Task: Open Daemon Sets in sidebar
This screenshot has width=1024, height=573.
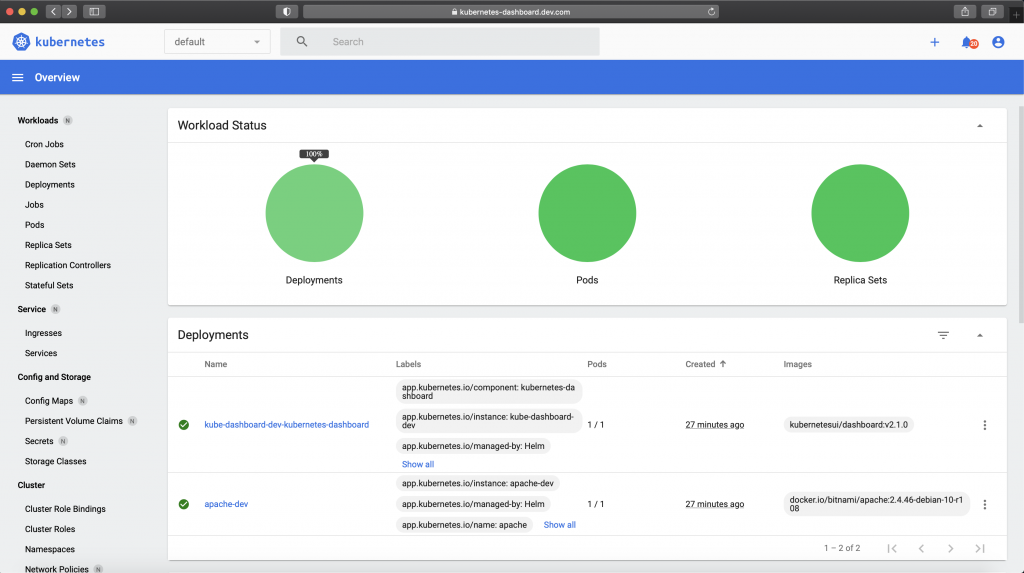Action: [x=50, y=165]
